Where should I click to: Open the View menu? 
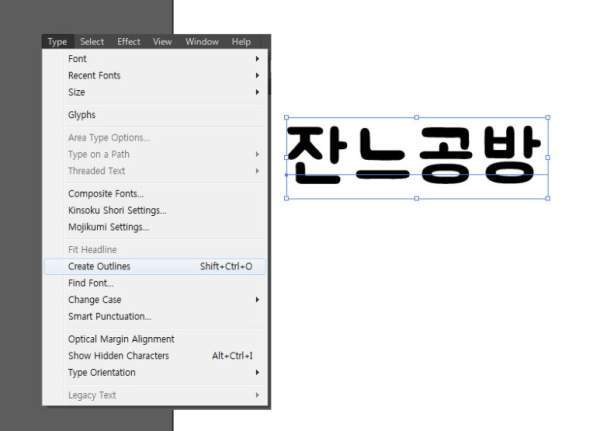(162, 42)
